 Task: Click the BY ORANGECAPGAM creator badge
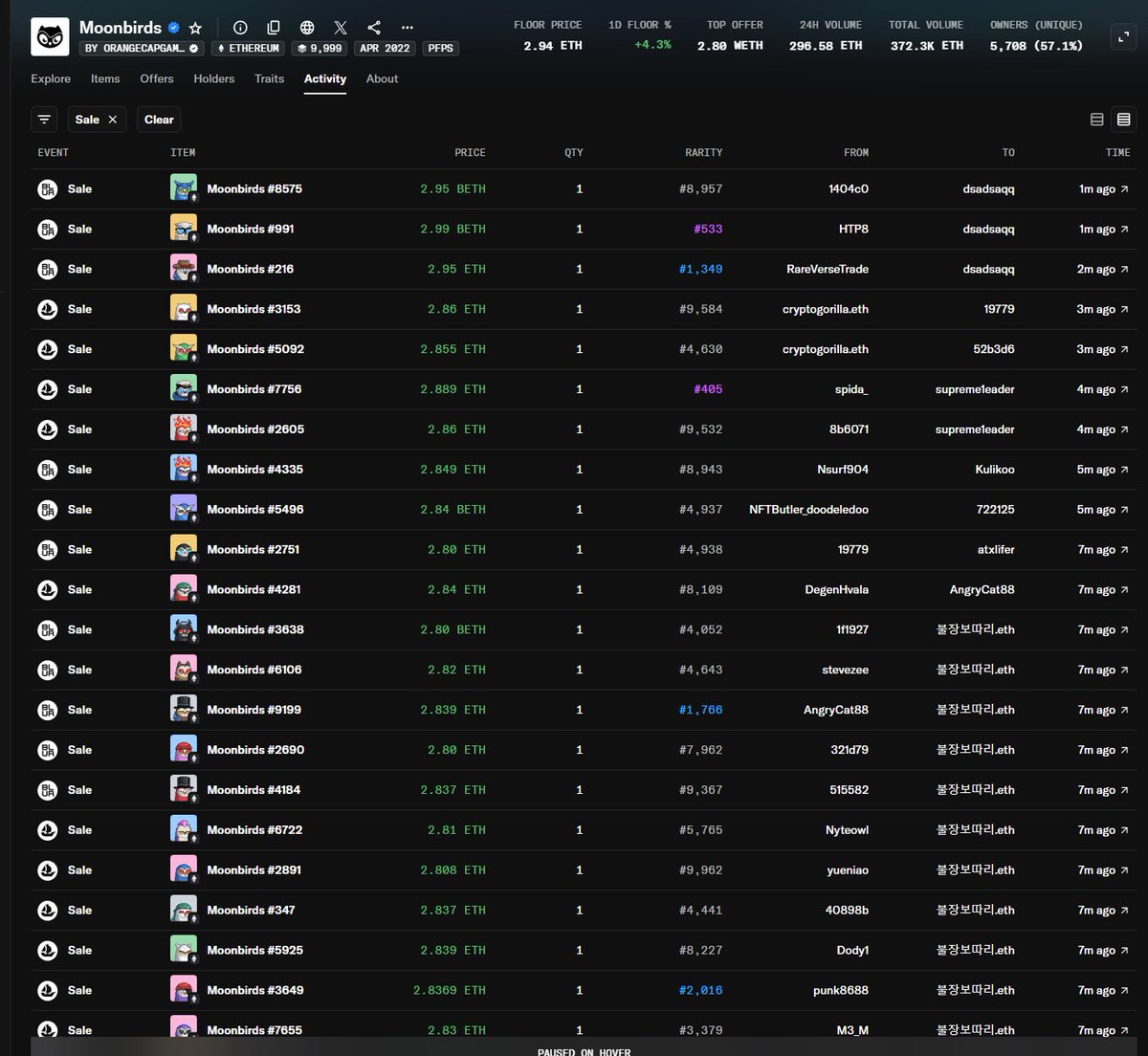(x=143, y=48)
